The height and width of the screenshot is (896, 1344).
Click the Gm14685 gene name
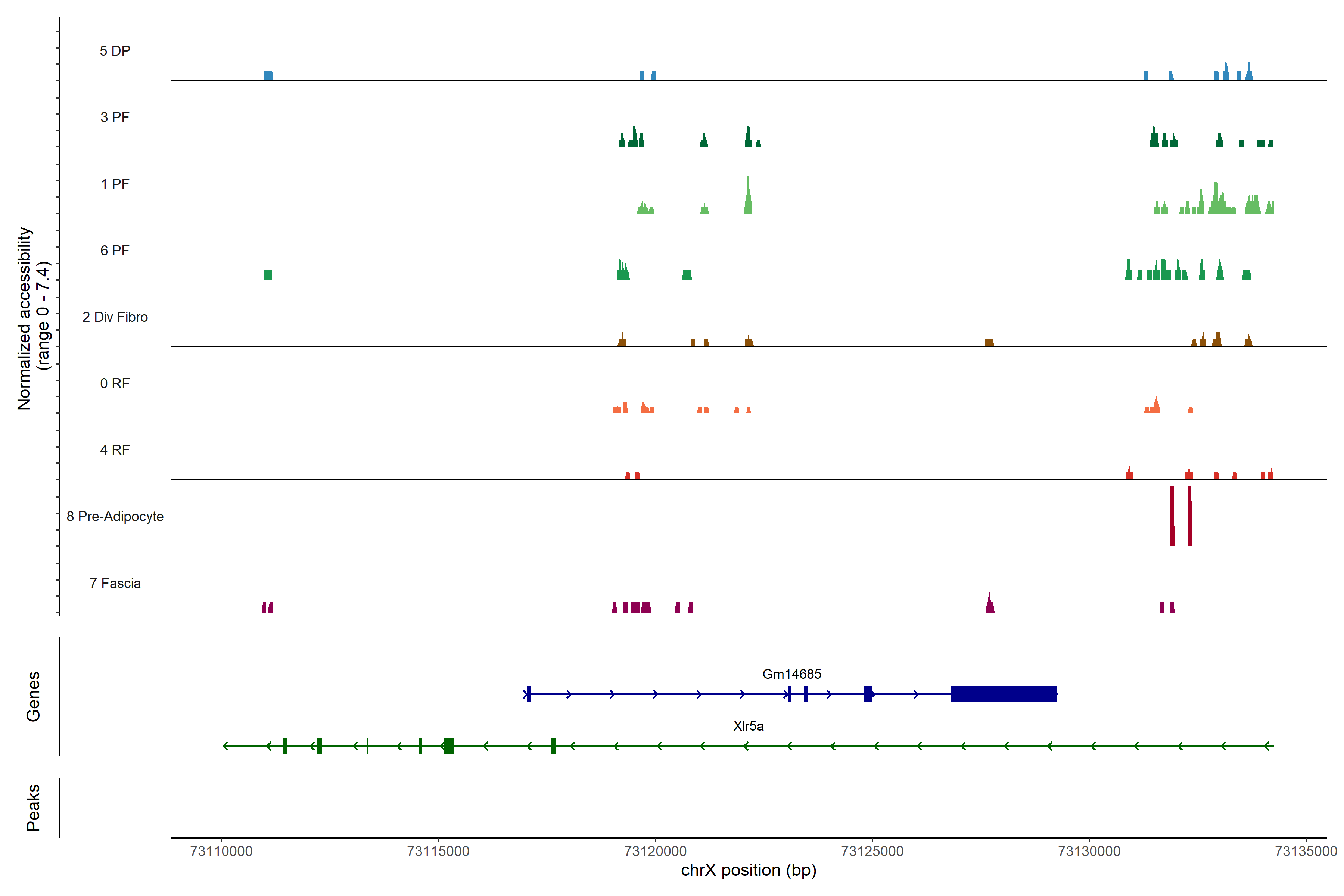[x=791, y=674]
